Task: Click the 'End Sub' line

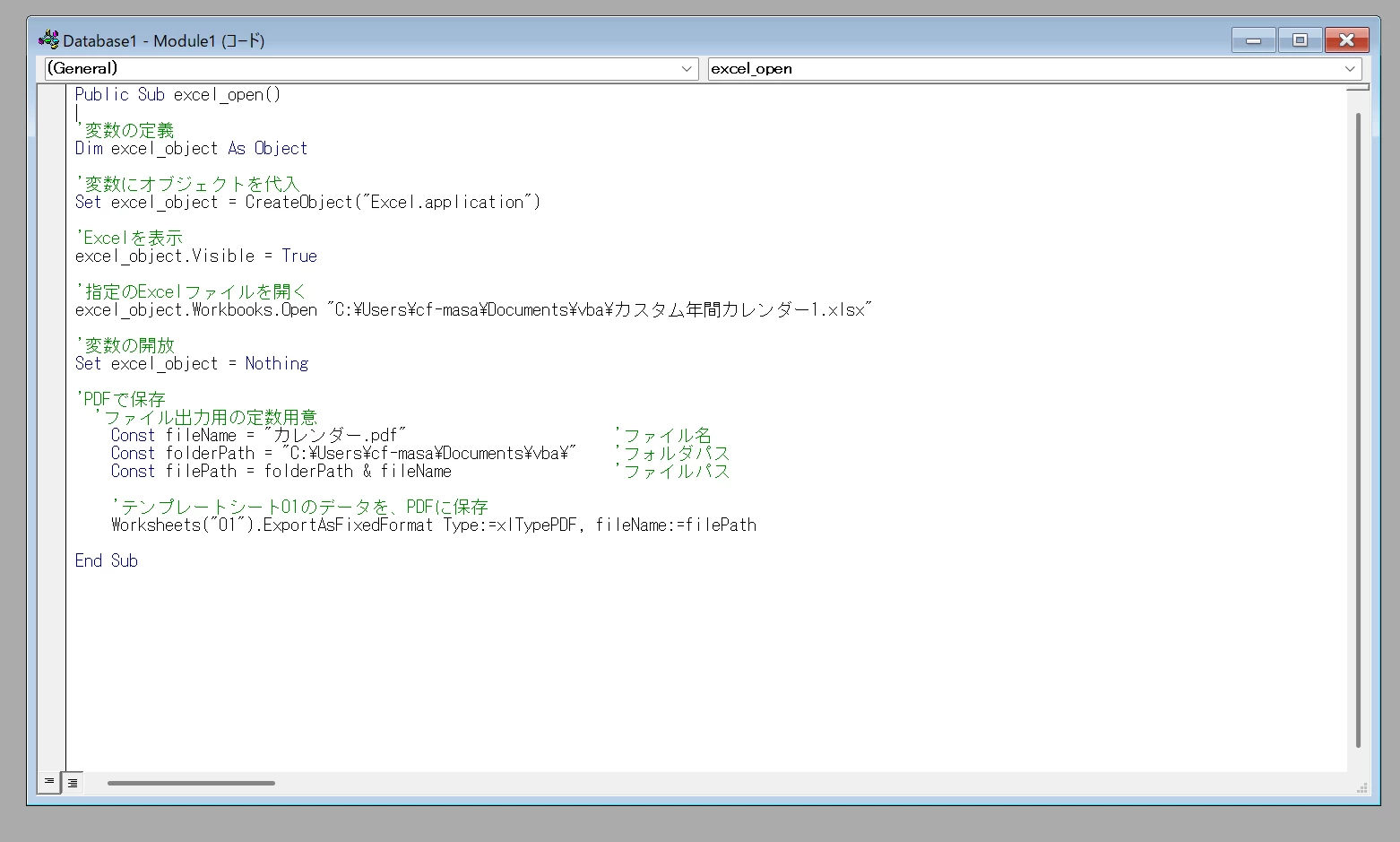Action: [106, 561]
